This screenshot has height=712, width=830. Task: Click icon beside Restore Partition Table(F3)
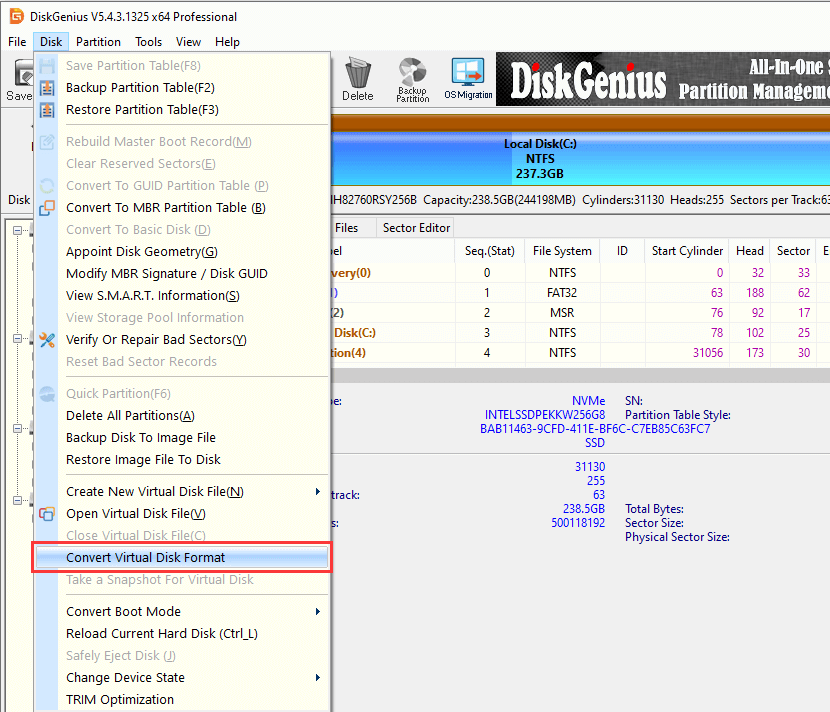tap(47, 110)
